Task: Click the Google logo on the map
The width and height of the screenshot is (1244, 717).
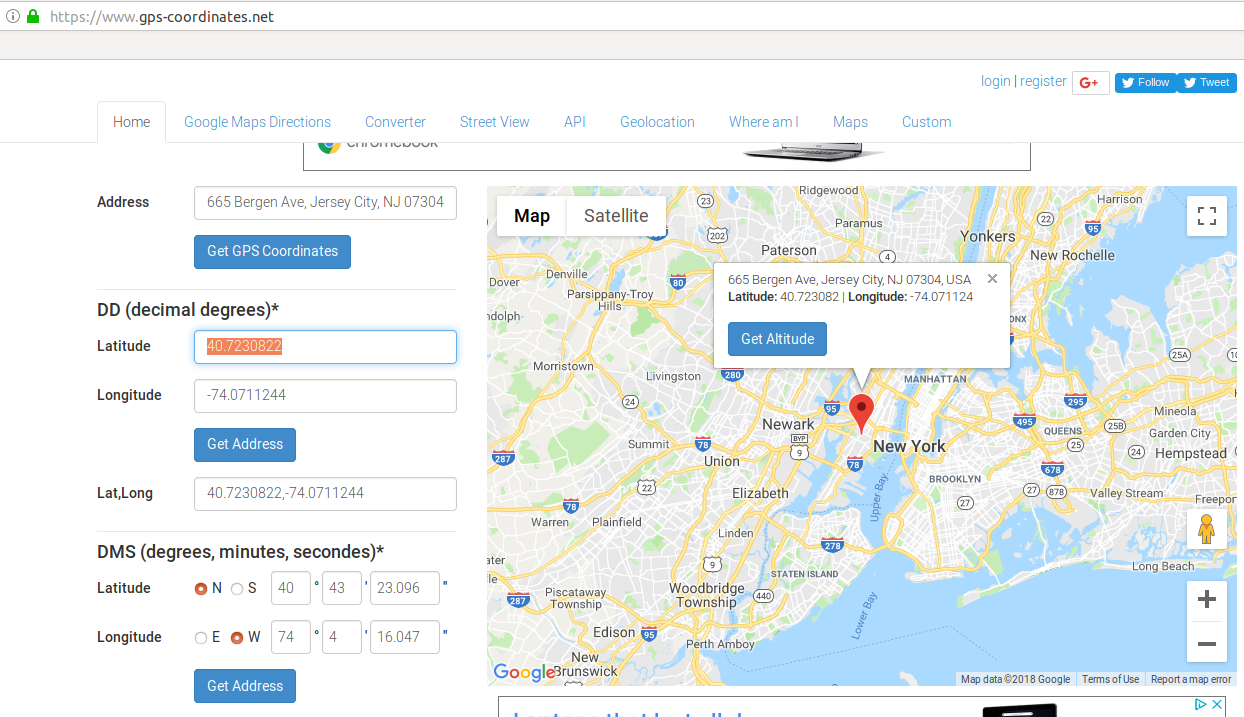Action: pos(524,672)
